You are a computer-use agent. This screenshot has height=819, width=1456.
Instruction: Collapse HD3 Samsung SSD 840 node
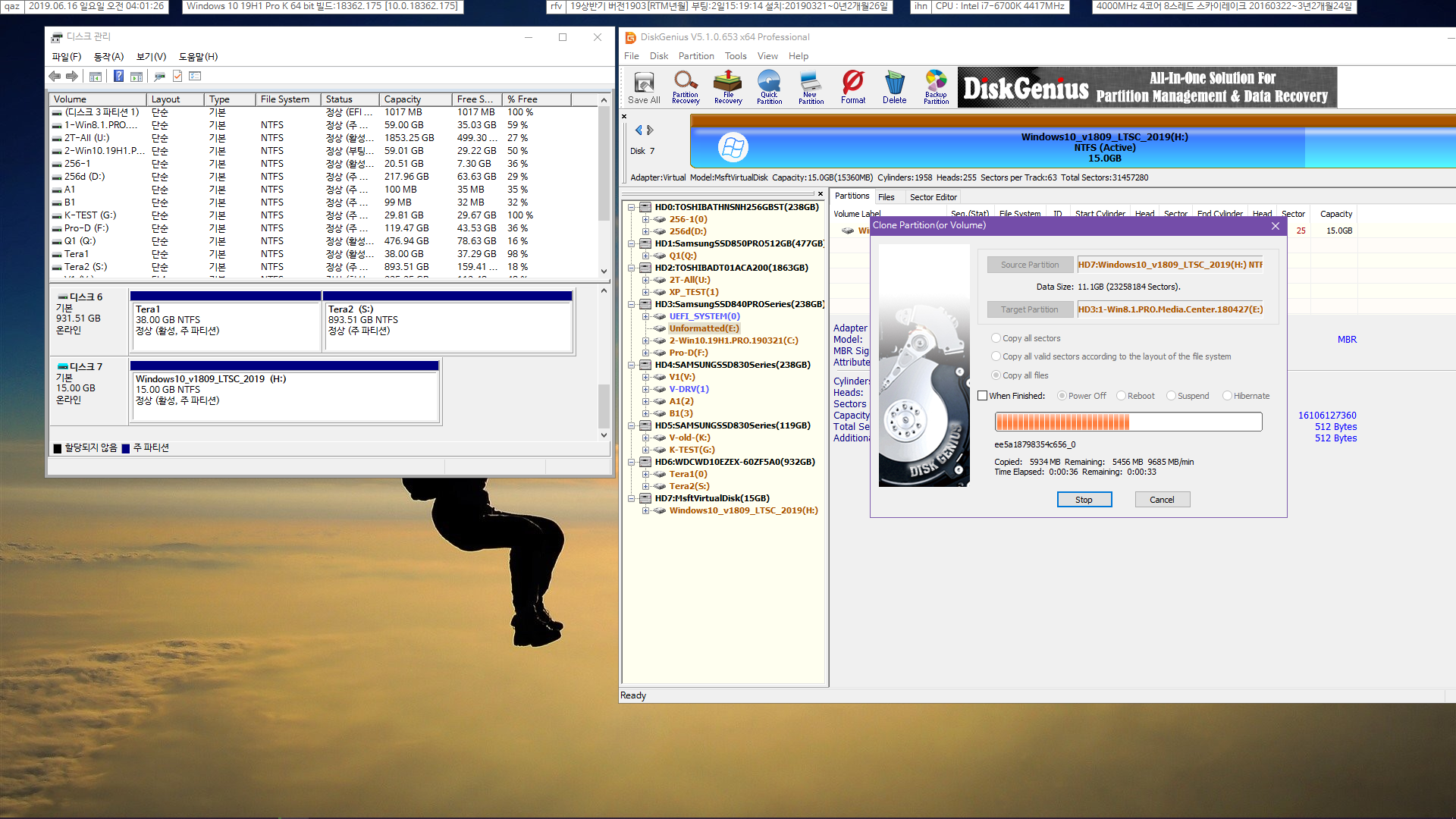pyautogui.click(x=631, y=304)
